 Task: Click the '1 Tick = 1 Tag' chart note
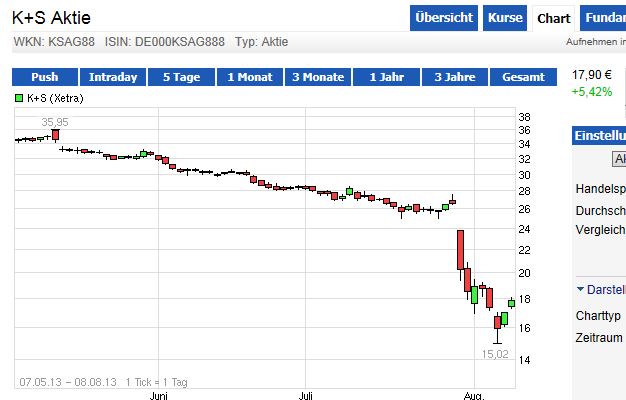[x=156, y=382]
